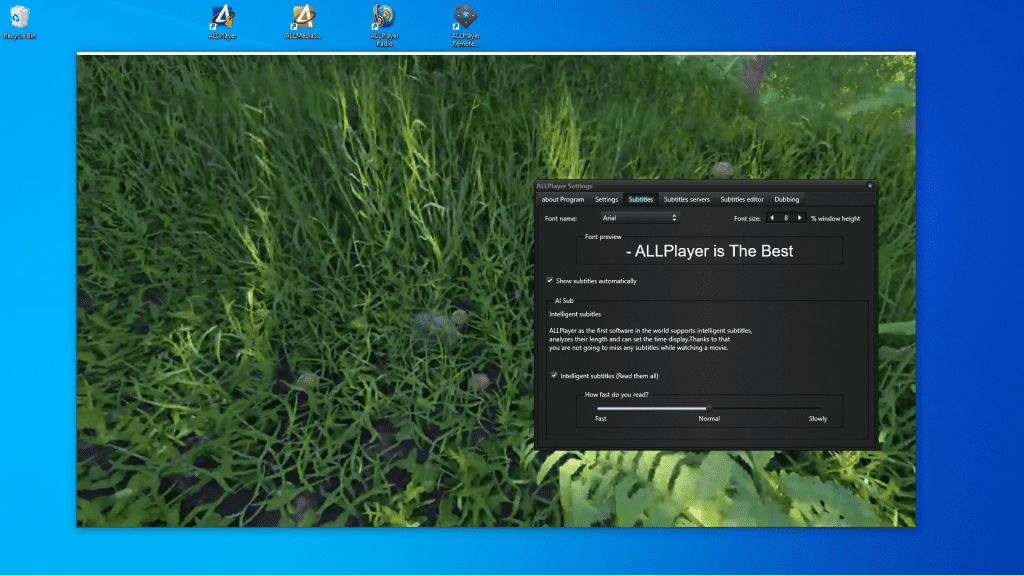1024x576 pixels.
Task: Click the Slowly label under the slider
Action: point(818,419)
